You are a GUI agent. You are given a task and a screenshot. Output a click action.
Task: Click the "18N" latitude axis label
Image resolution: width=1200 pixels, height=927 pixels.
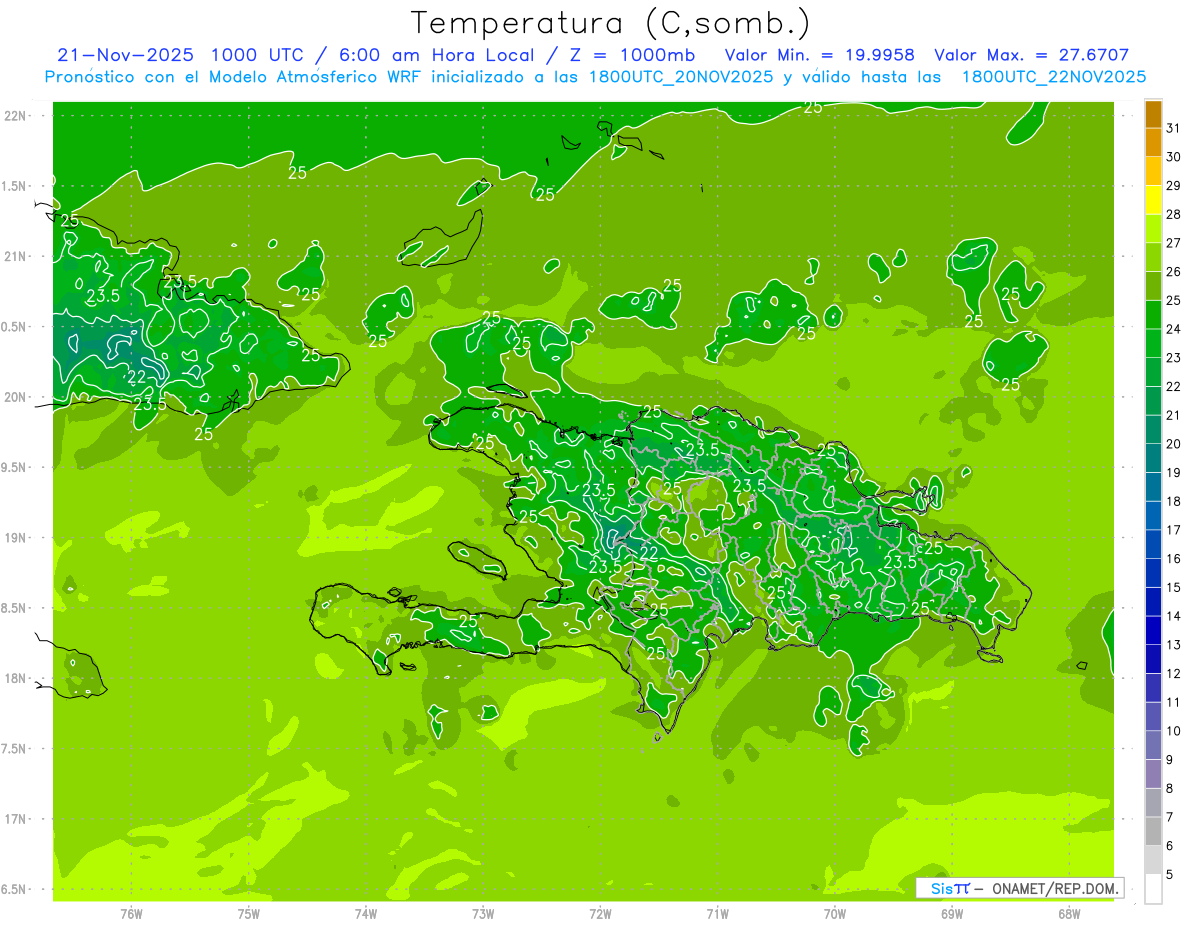16,679
